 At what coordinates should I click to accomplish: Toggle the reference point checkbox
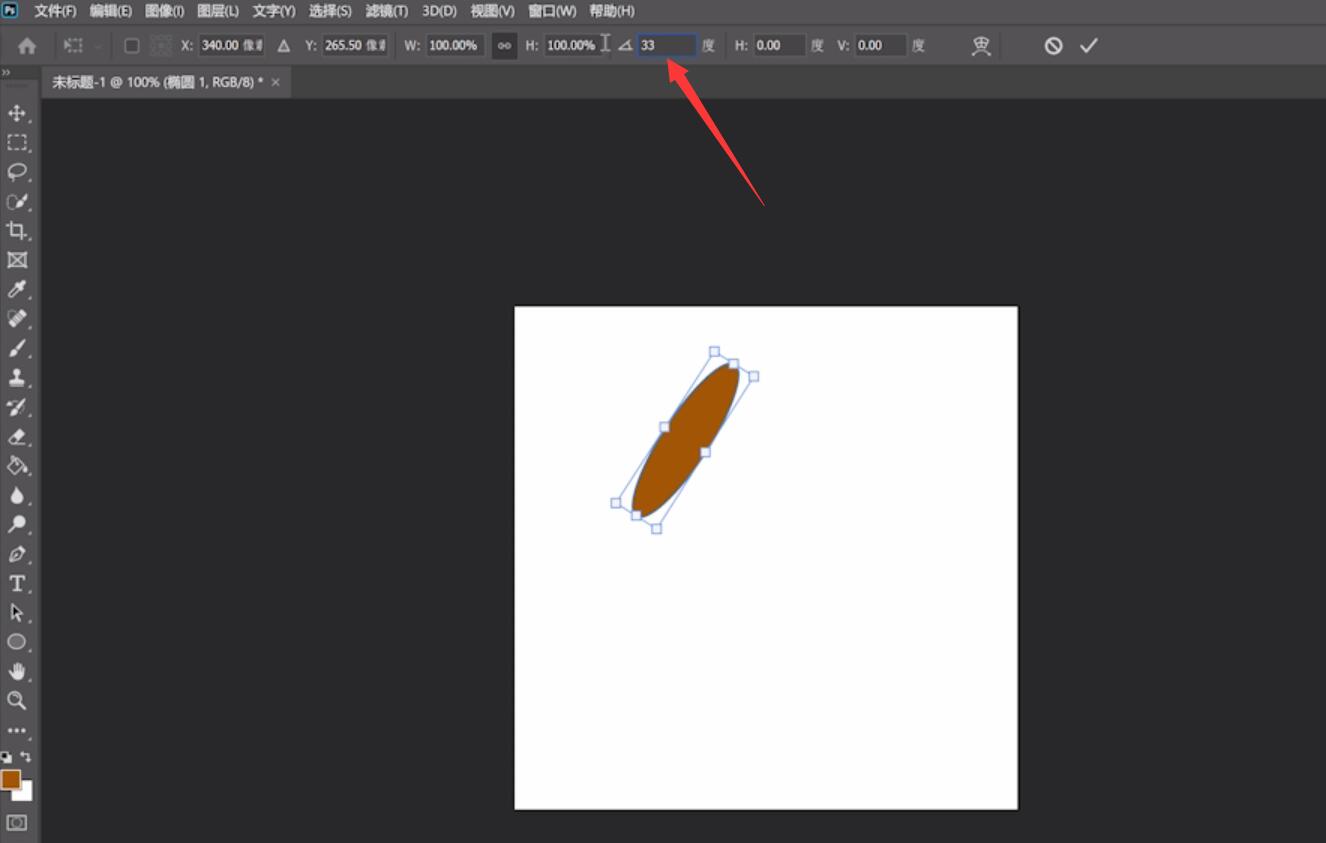131,46
